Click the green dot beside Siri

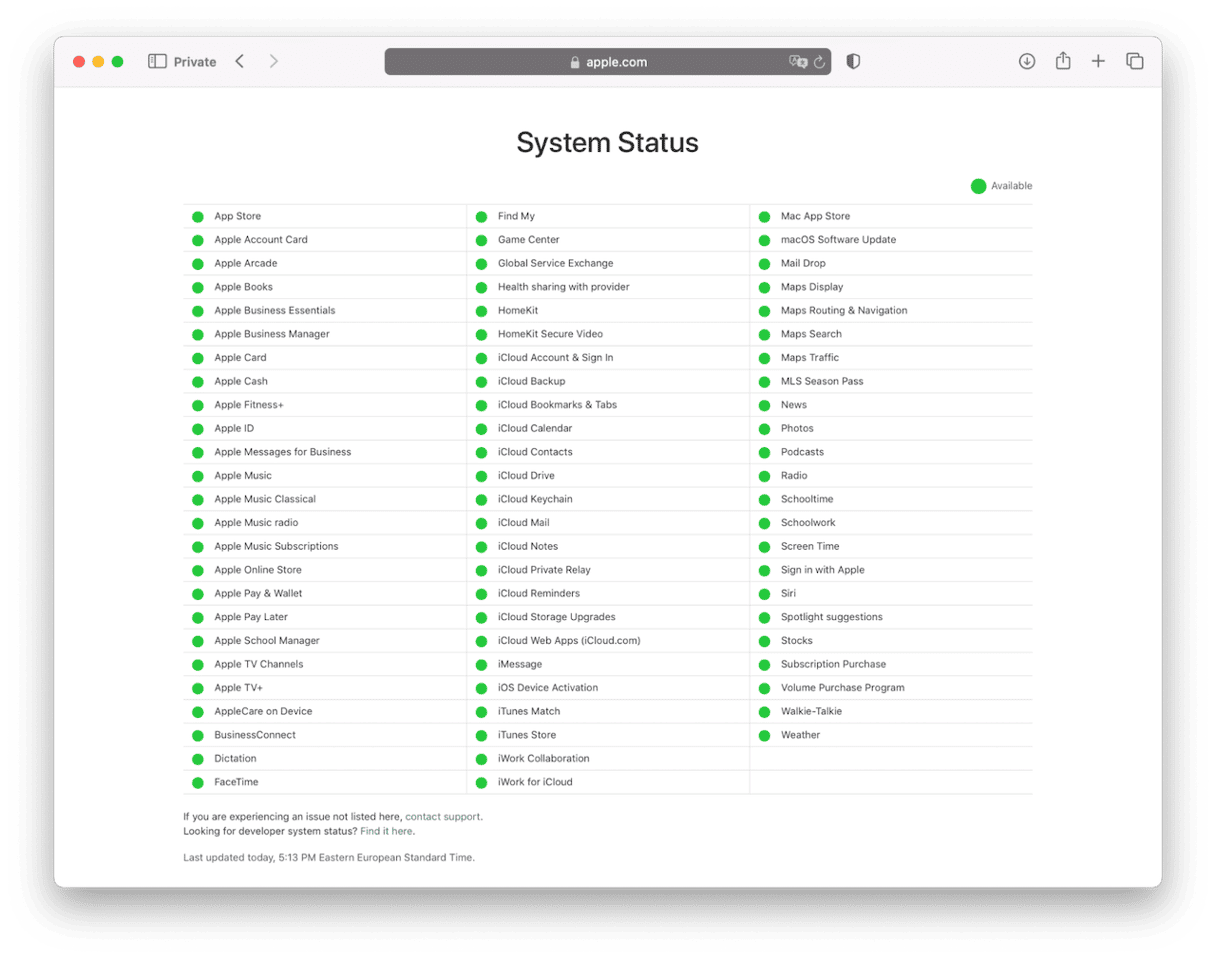pos(764,594)
